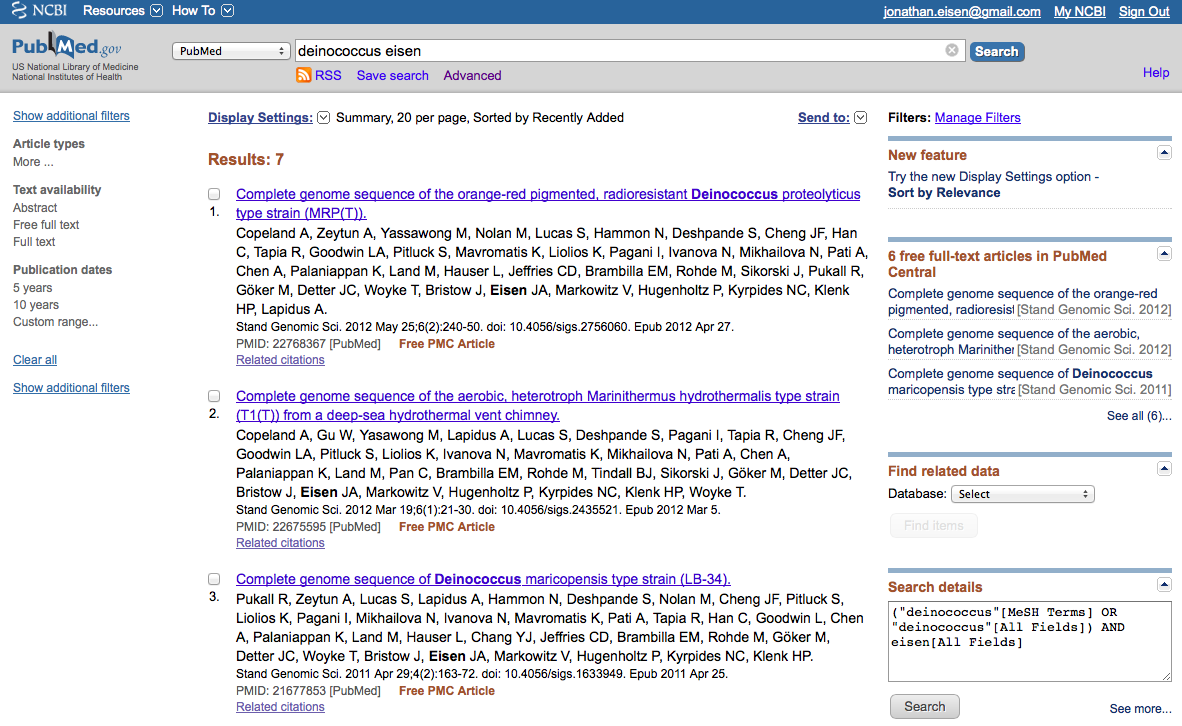Check the box for result 1
The width and height of the screenshot is (1182, 726).
pos(214,194)
